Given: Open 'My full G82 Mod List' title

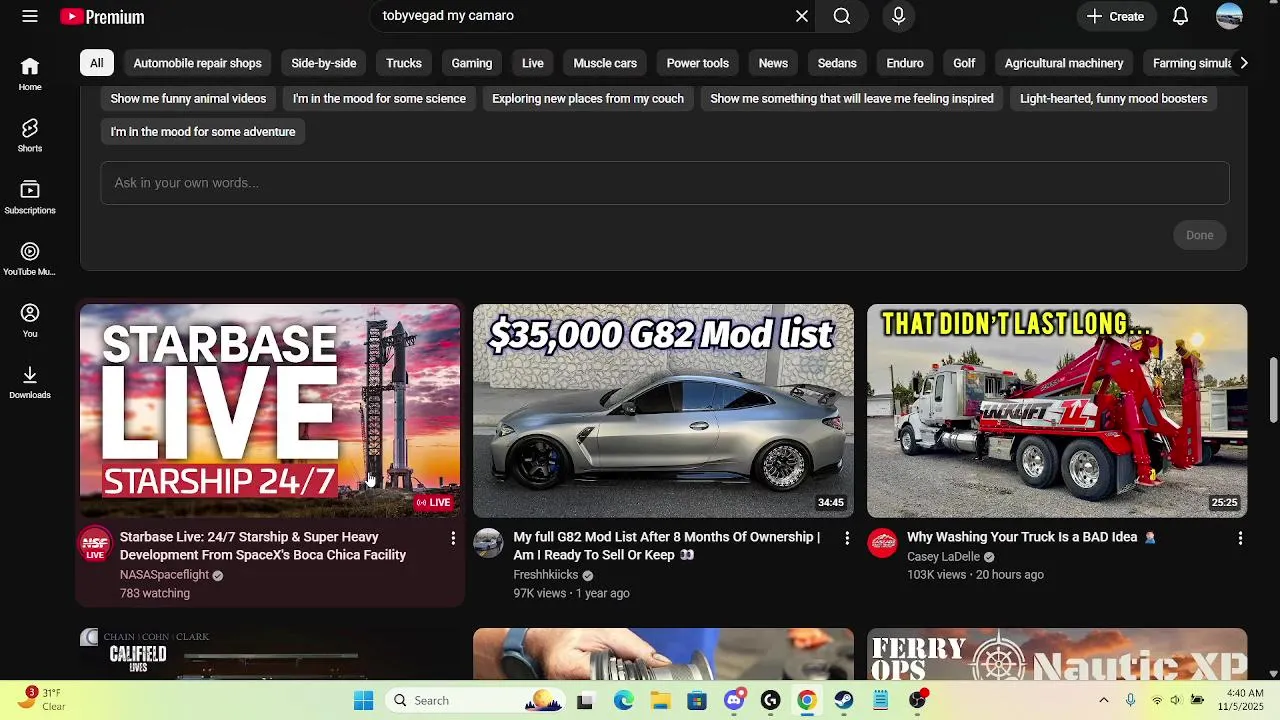Looking at the screenshot, I should click(667, 546).
